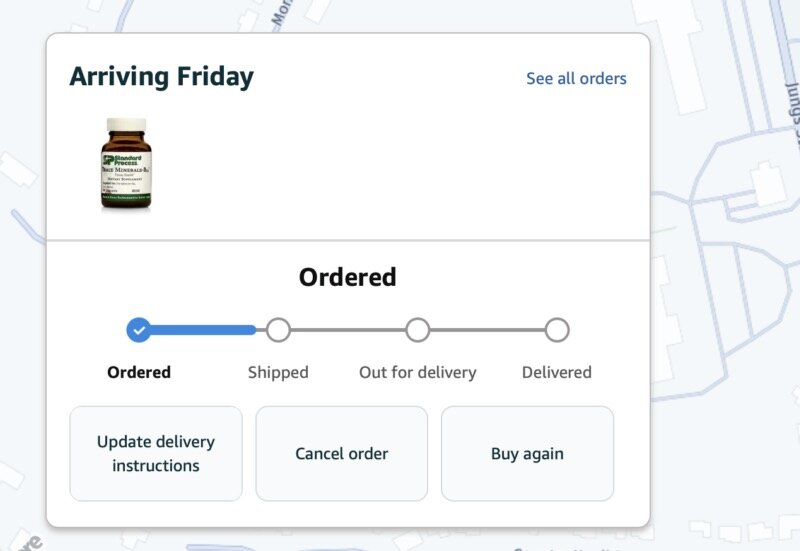Click the blue filled progress bar segment
Viewport: 800px width, 551px height.
click(203, 330)
